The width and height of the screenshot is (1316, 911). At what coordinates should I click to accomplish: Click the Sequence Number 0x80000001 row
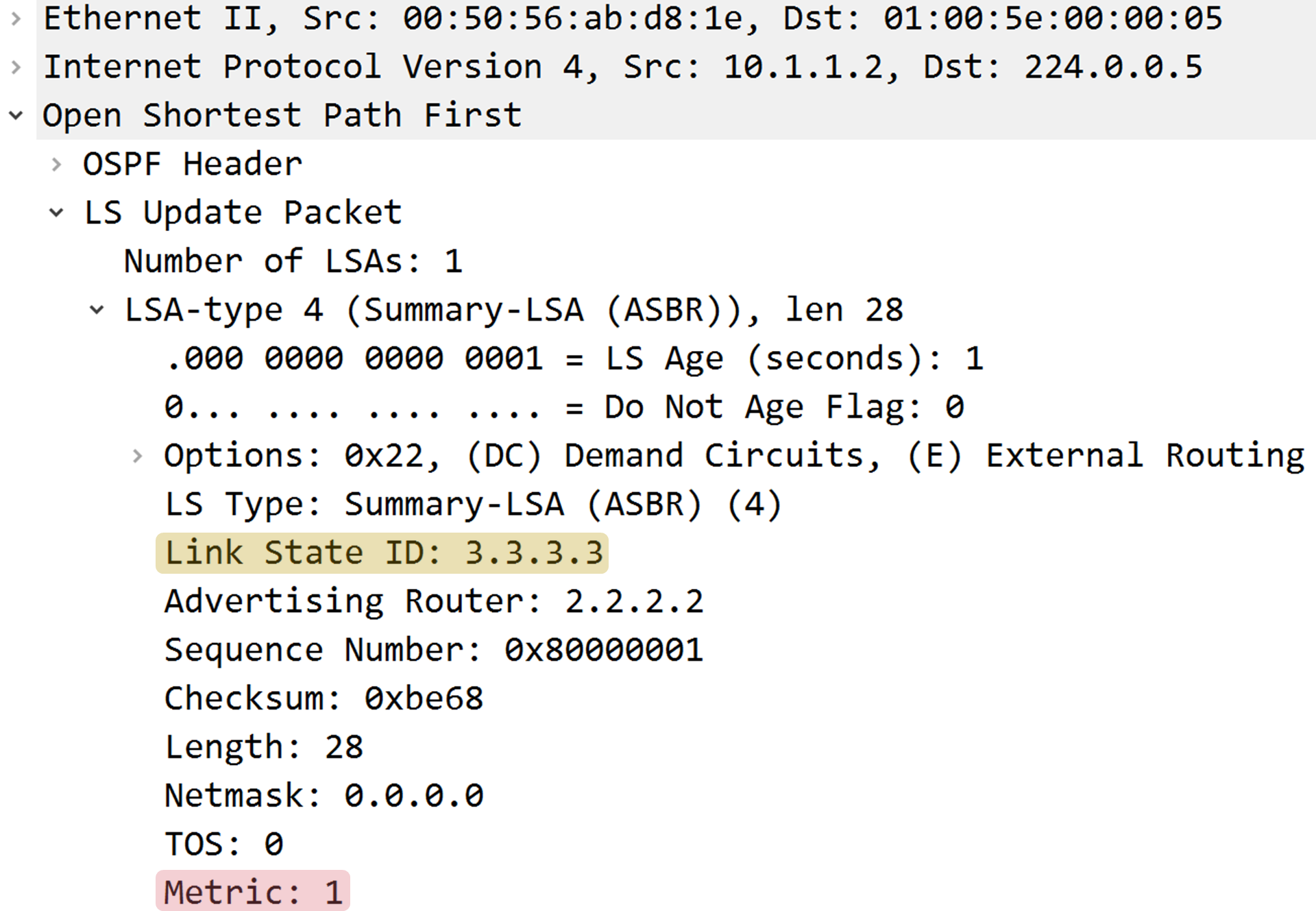tap(434, 650)
